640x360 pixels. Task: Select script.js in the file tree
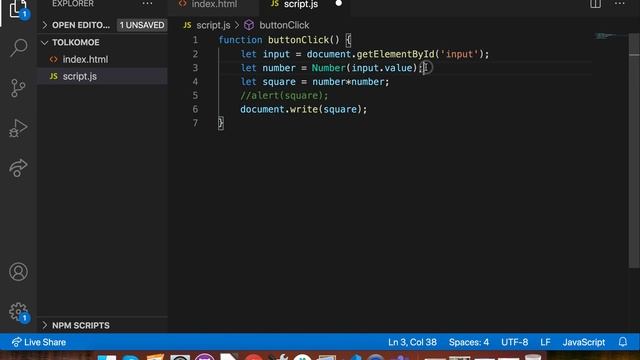coord(102,76)
